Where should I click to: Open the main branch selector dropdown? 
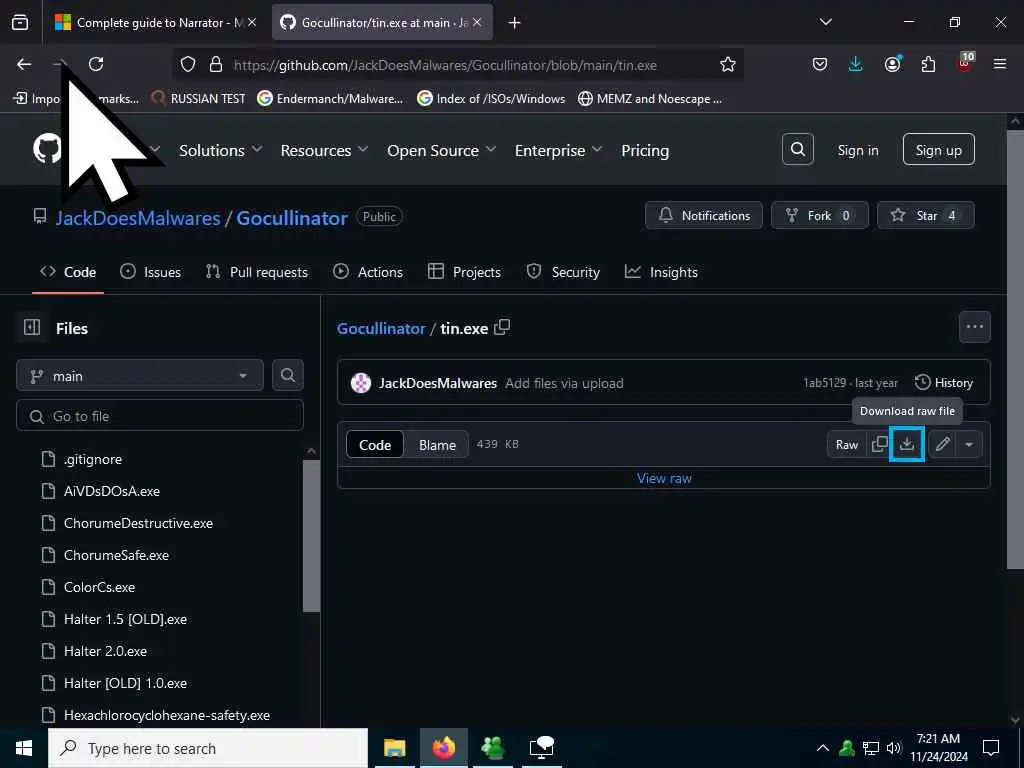[140, 376]
